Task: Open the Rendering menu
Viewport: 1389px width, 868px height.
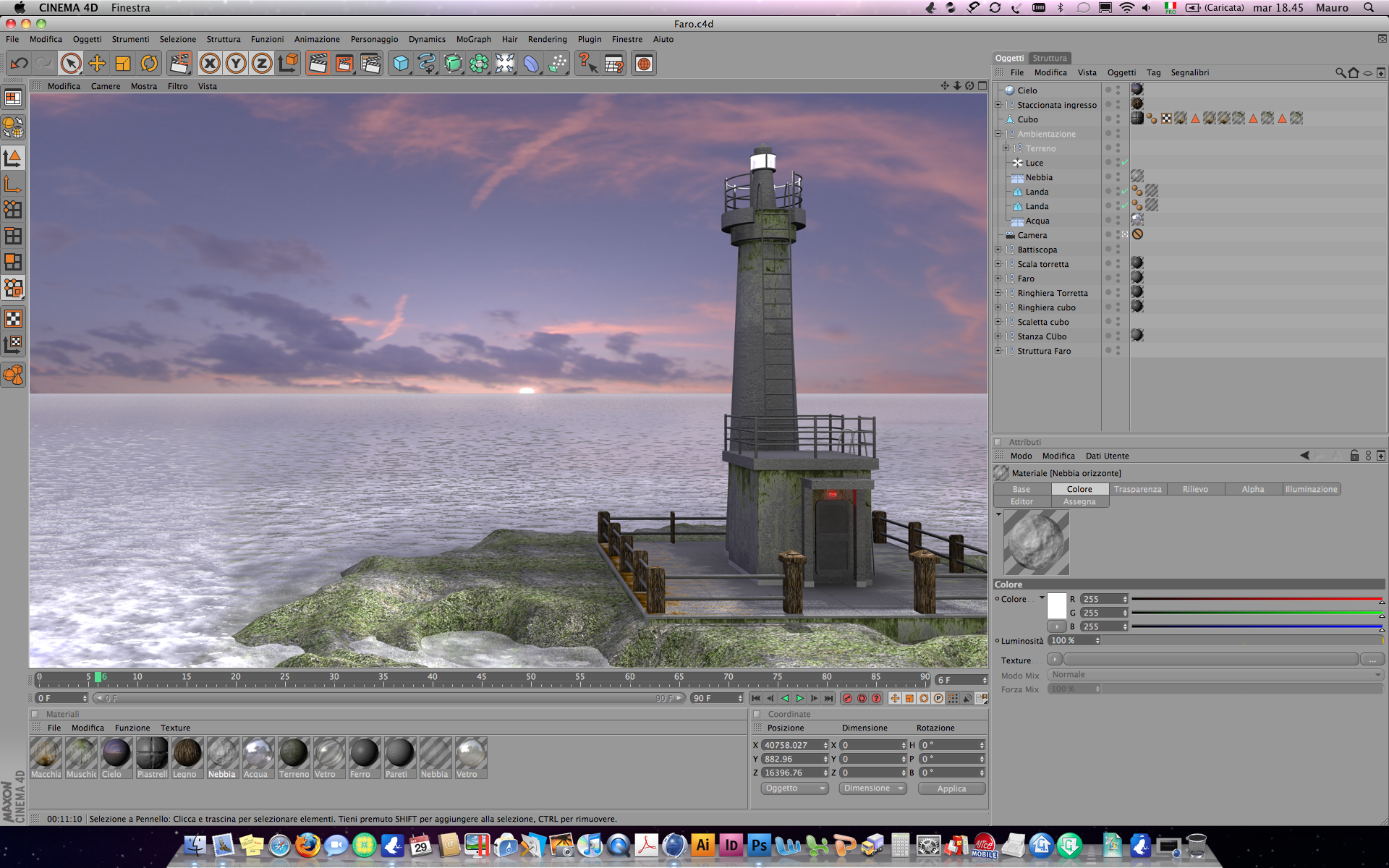Action: [547, 39]
